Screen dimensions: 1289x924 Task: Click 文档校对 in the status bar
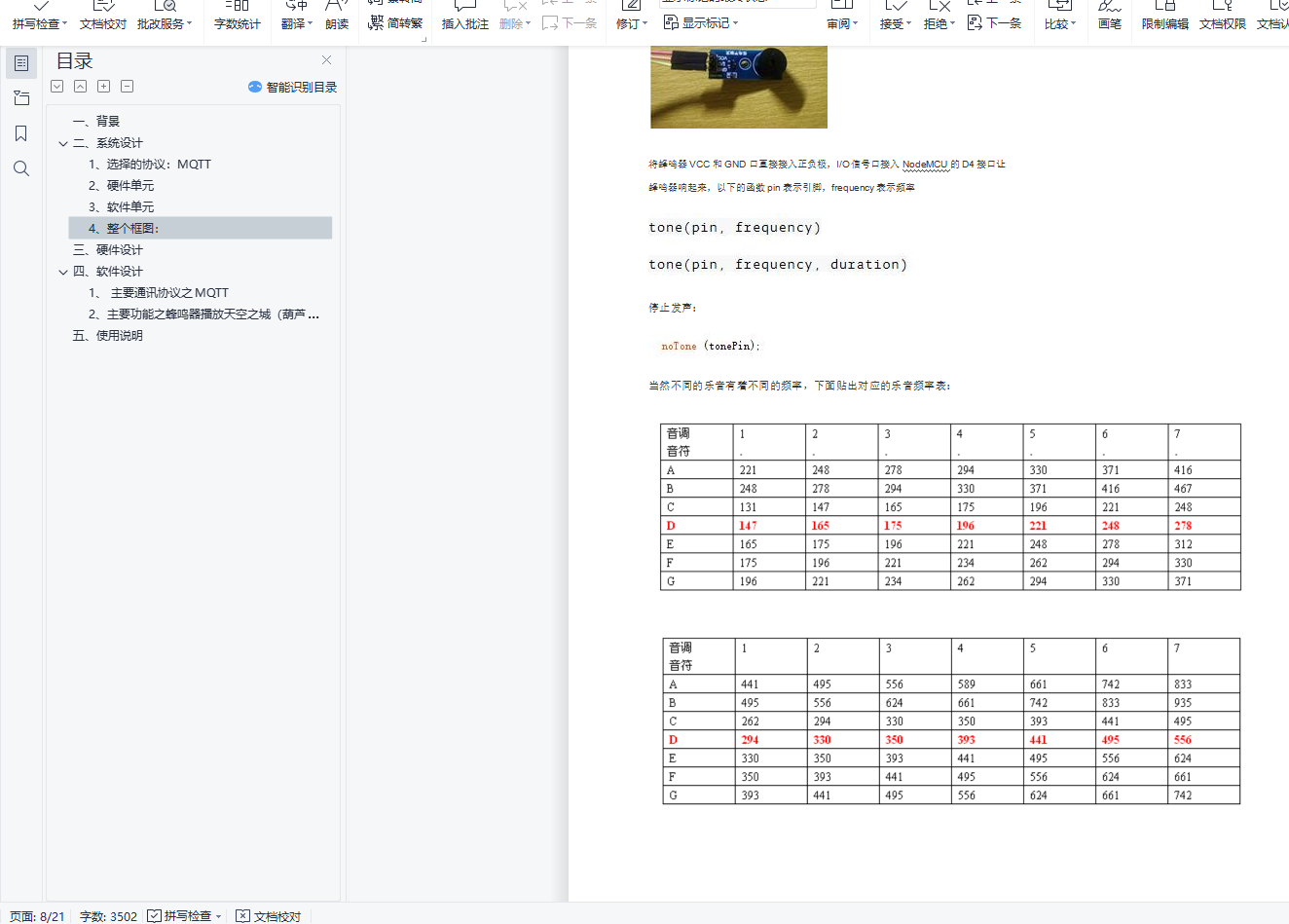pos(269,916)
